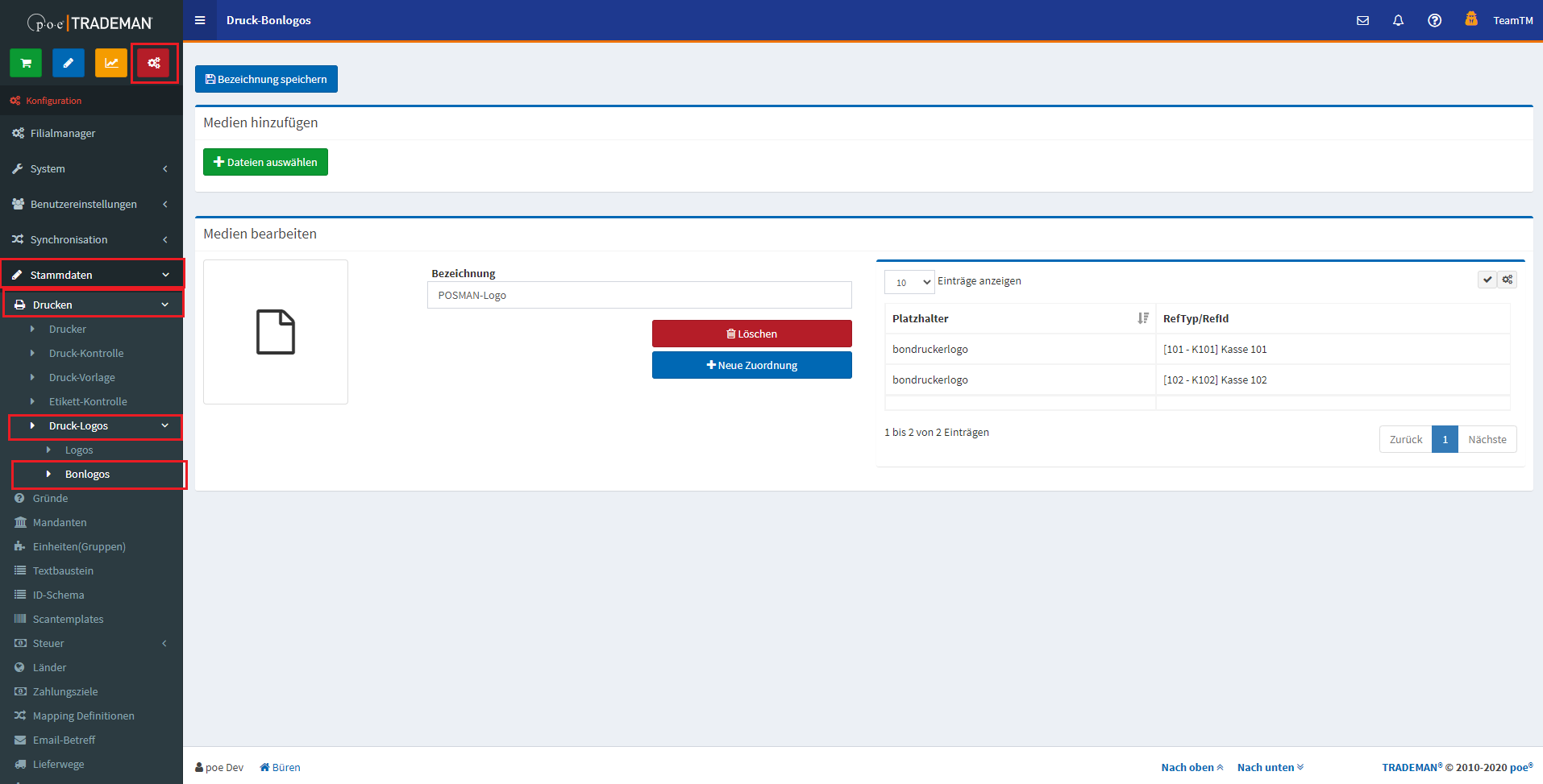The image size is (1543, 784).
Task: Click the checkmark button above table
Action: click(x=1487, y=280)
